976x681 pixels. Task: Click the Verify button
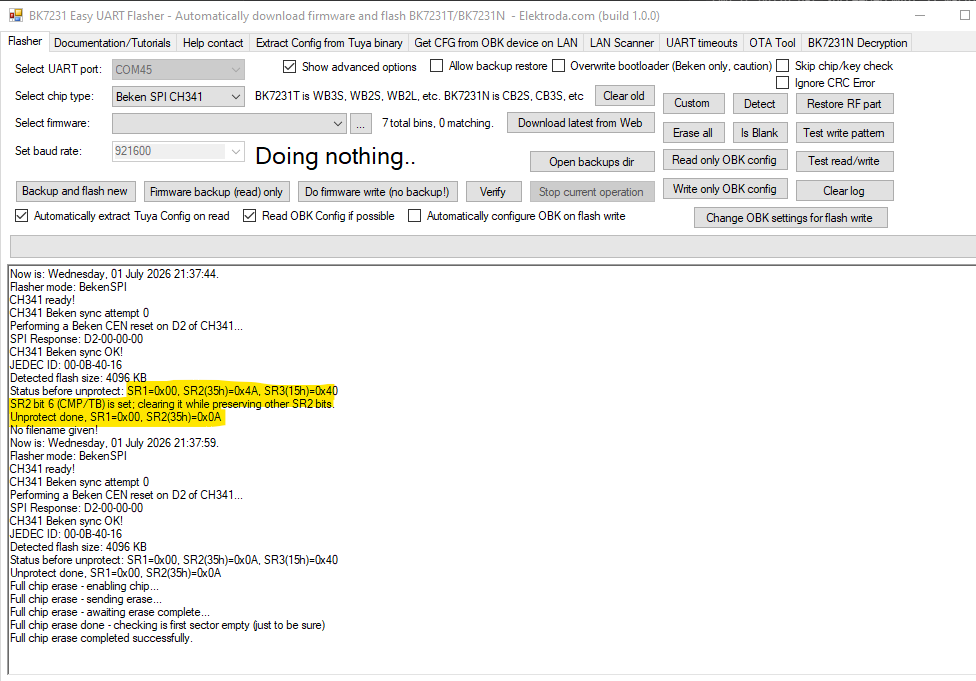[492, 192]
